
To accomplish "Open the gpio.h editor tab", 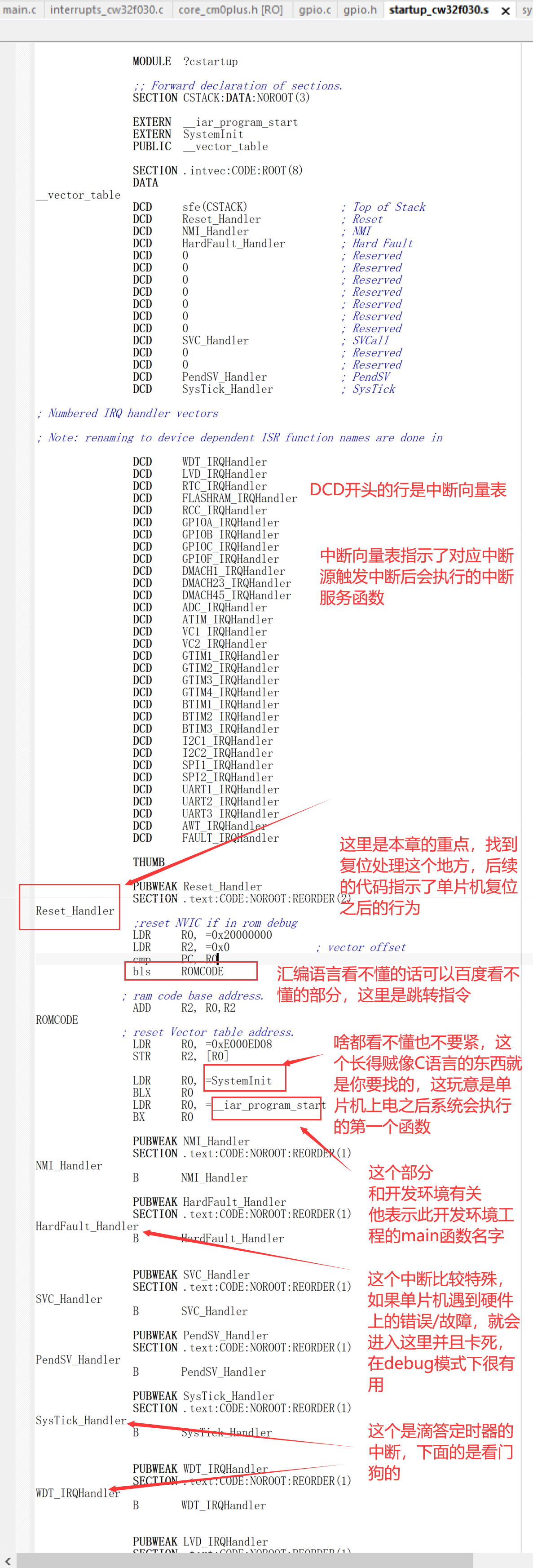I will [360, 10].
